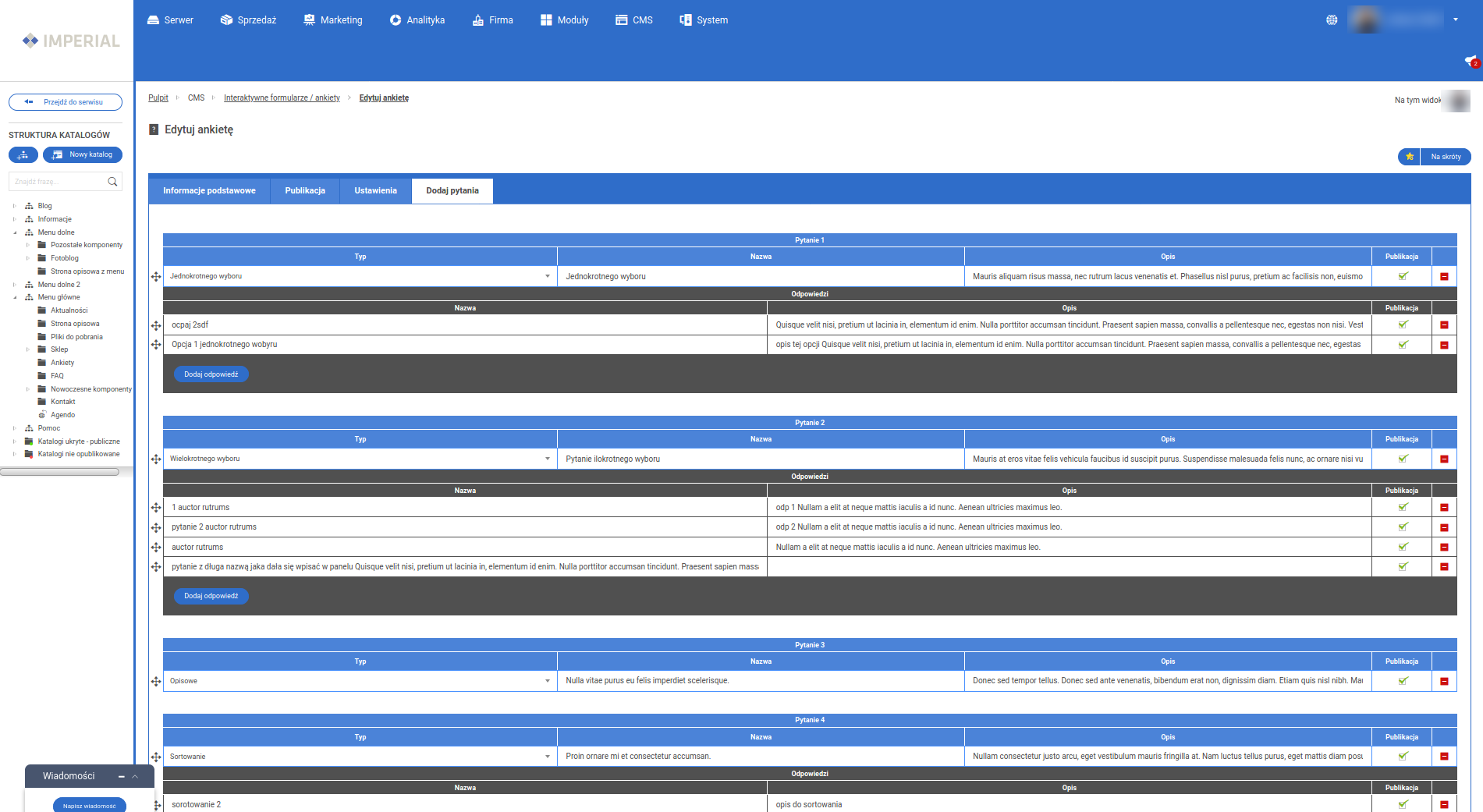This screenshot has width=1483, height=812.
Task: Toggle publication for 'Opcja 1 jednokrotnego wobyru'
Action: point(1403,345)
